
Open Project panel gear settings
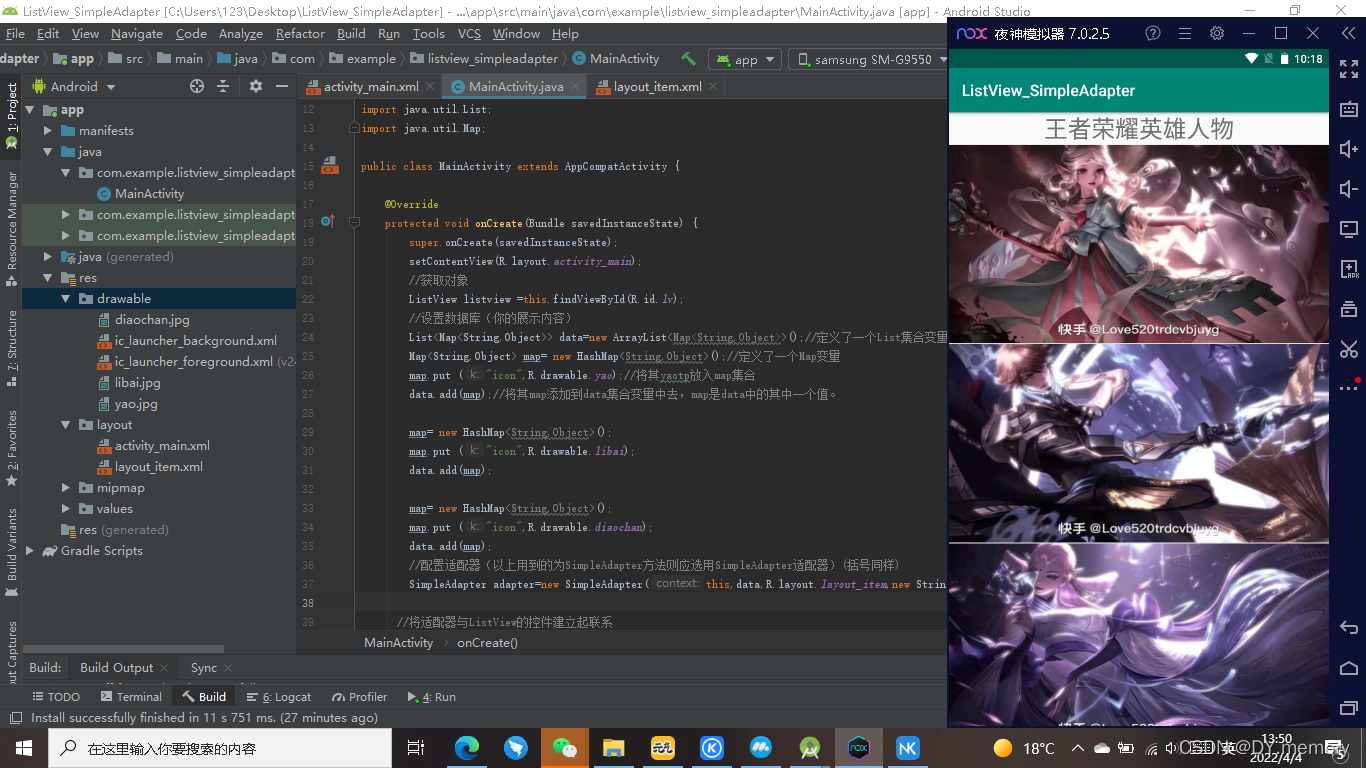pyautogui.click(x=256, y=87)
